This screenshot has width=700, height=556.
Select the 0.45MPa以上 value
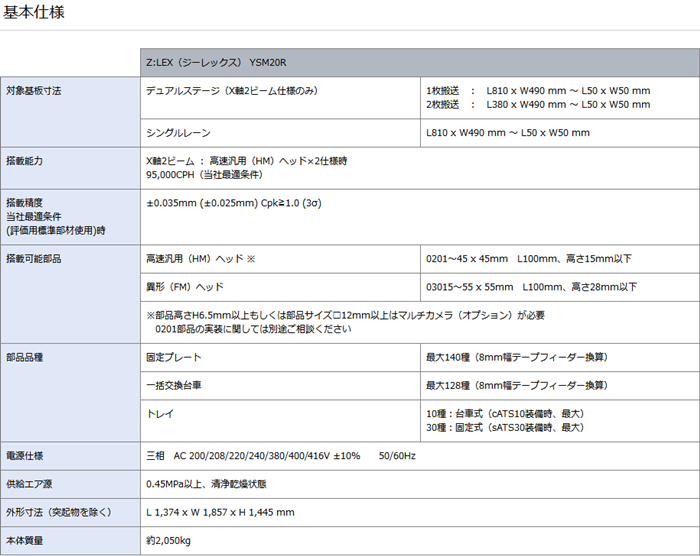(206, 484)
